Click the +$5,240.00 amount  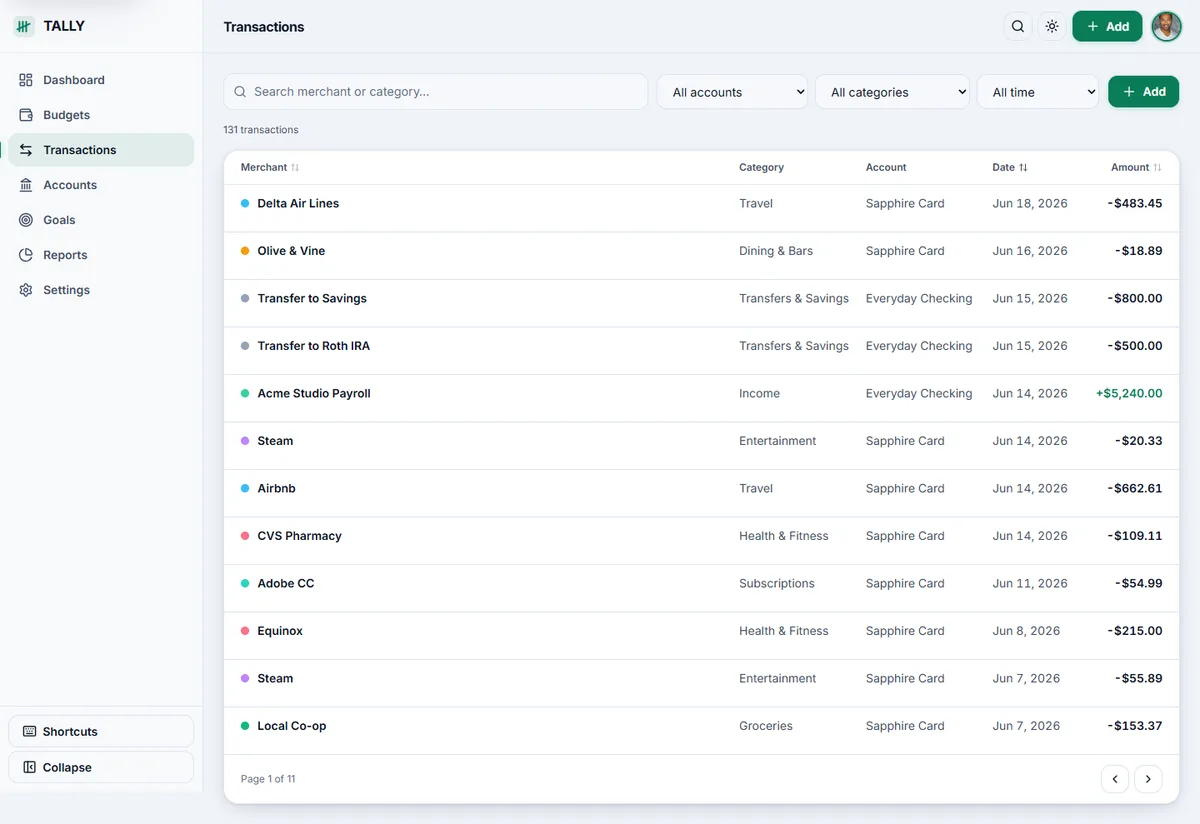click(1129, 393)
